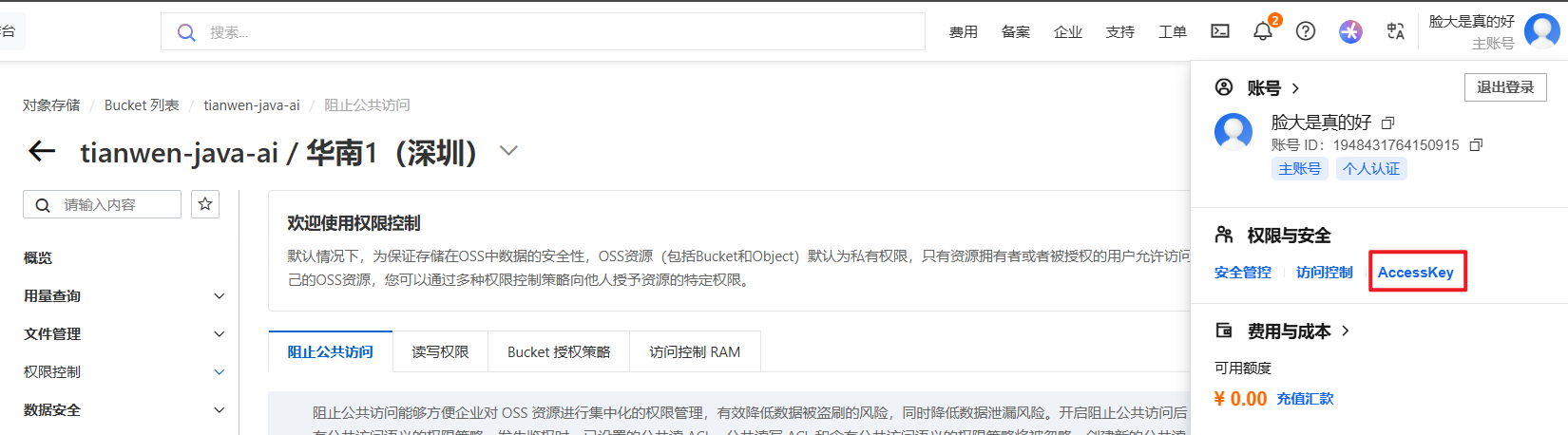Launch the AI assistant icon
1568x435 pixels.
(1350, 31)
